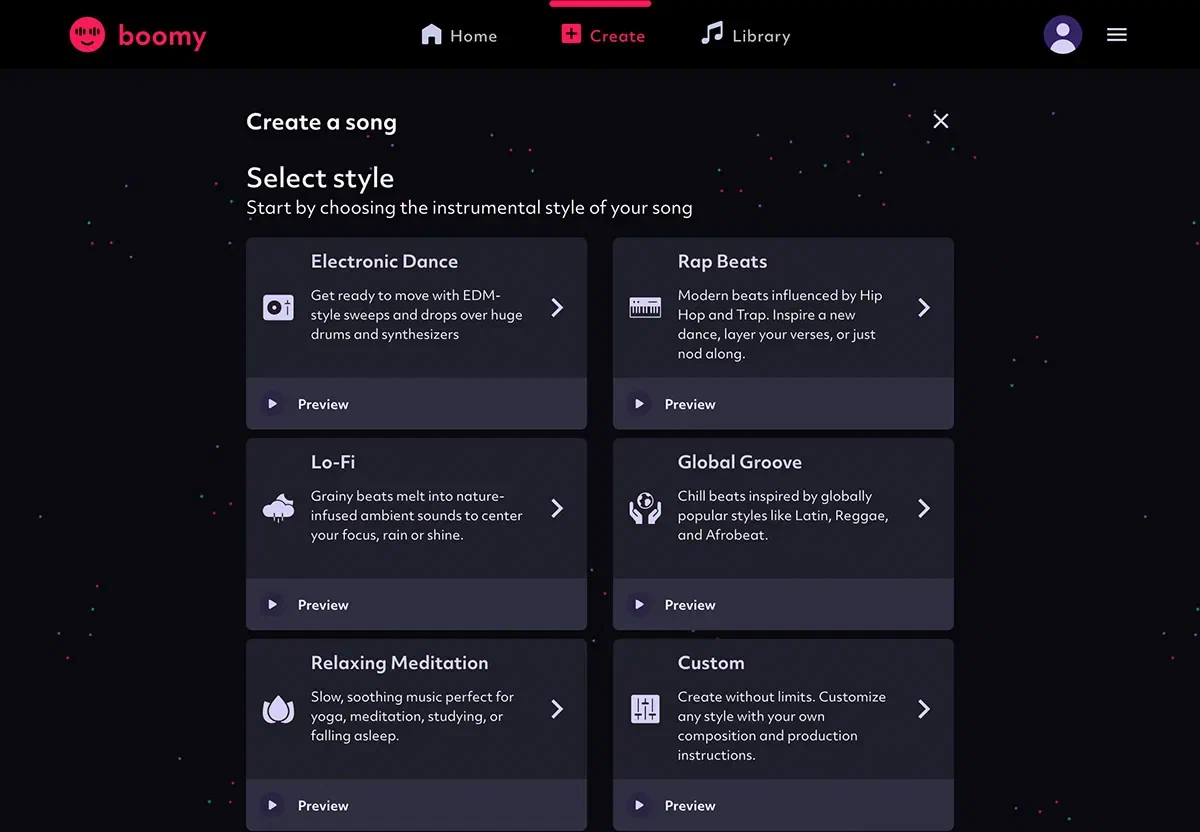The image size is (1200, 832).
Task: Click the Relaxing Meditation description text
Action: [x=412, y=716]
